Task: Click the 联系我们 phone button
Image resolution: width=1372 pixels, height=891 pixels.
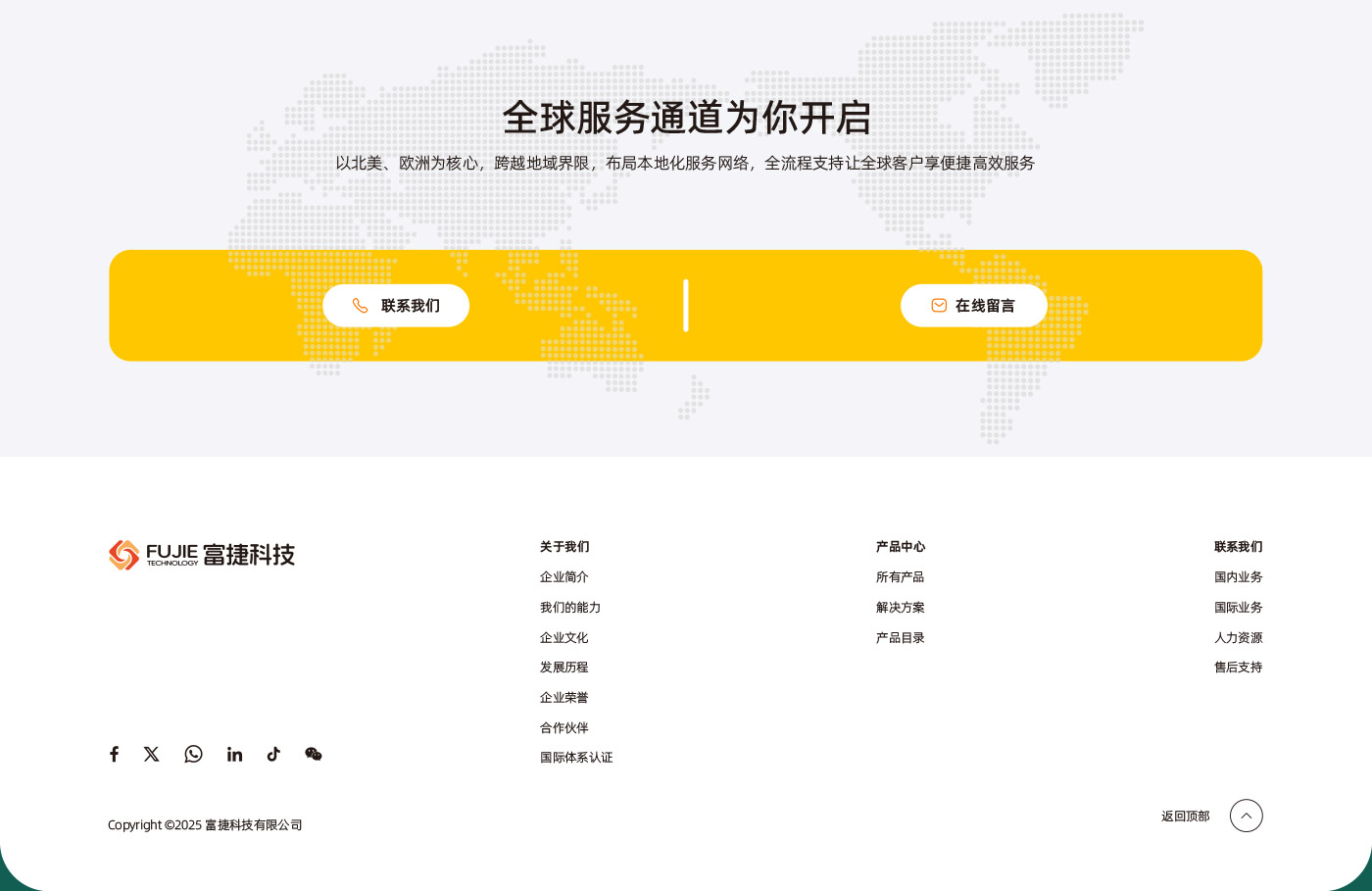Action: 396,305
